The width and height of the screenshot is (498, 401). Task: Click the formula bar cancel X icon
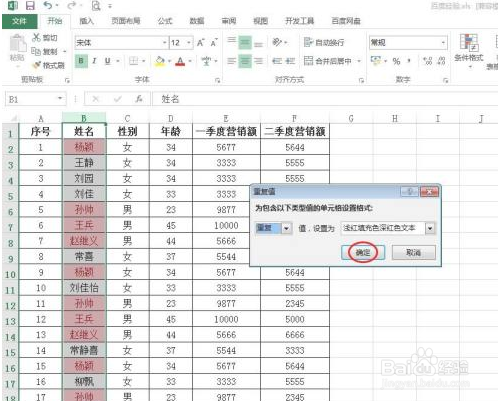pos(96,99)
